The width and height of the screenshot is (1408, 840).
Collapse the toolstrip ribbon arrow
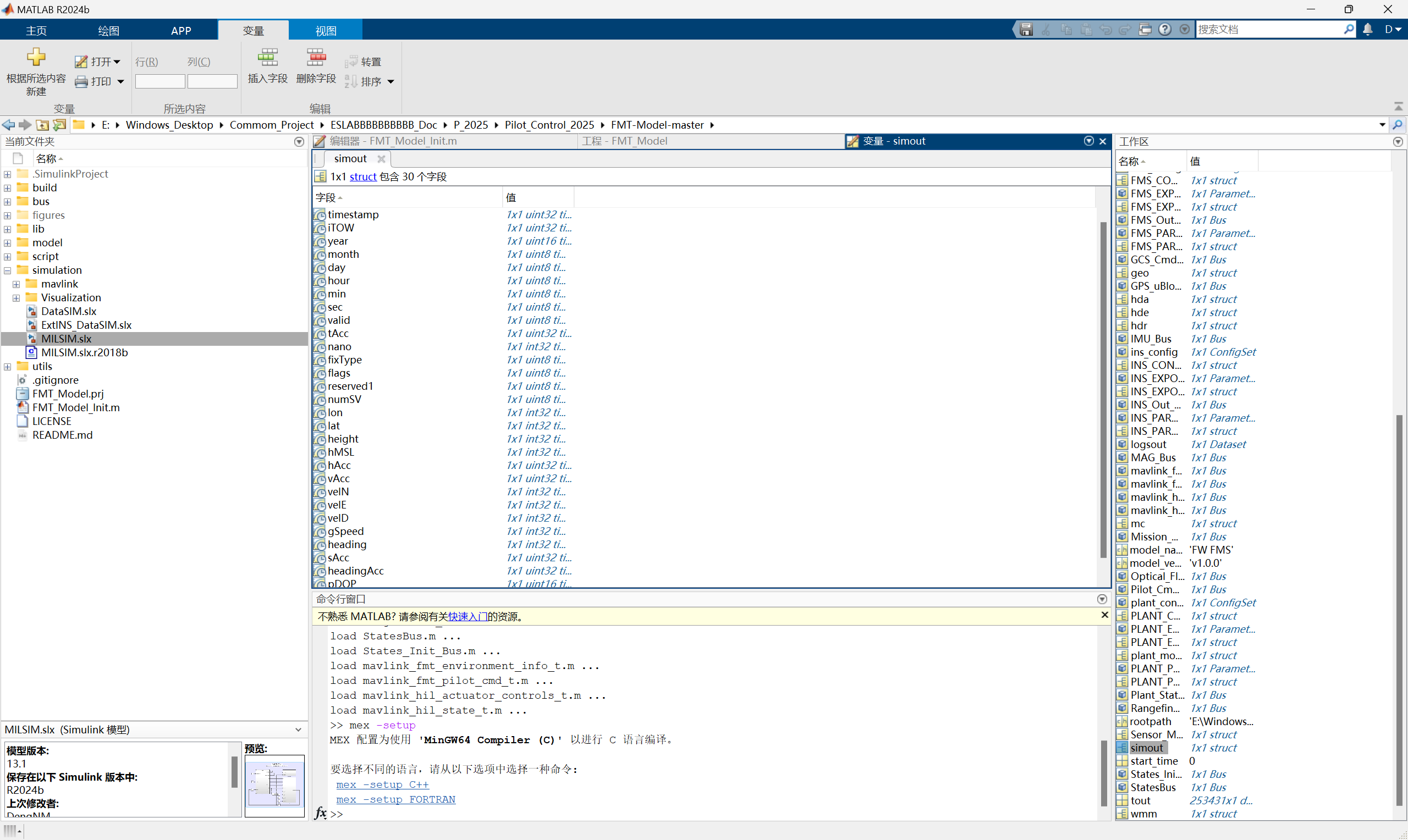point(1399,107)
